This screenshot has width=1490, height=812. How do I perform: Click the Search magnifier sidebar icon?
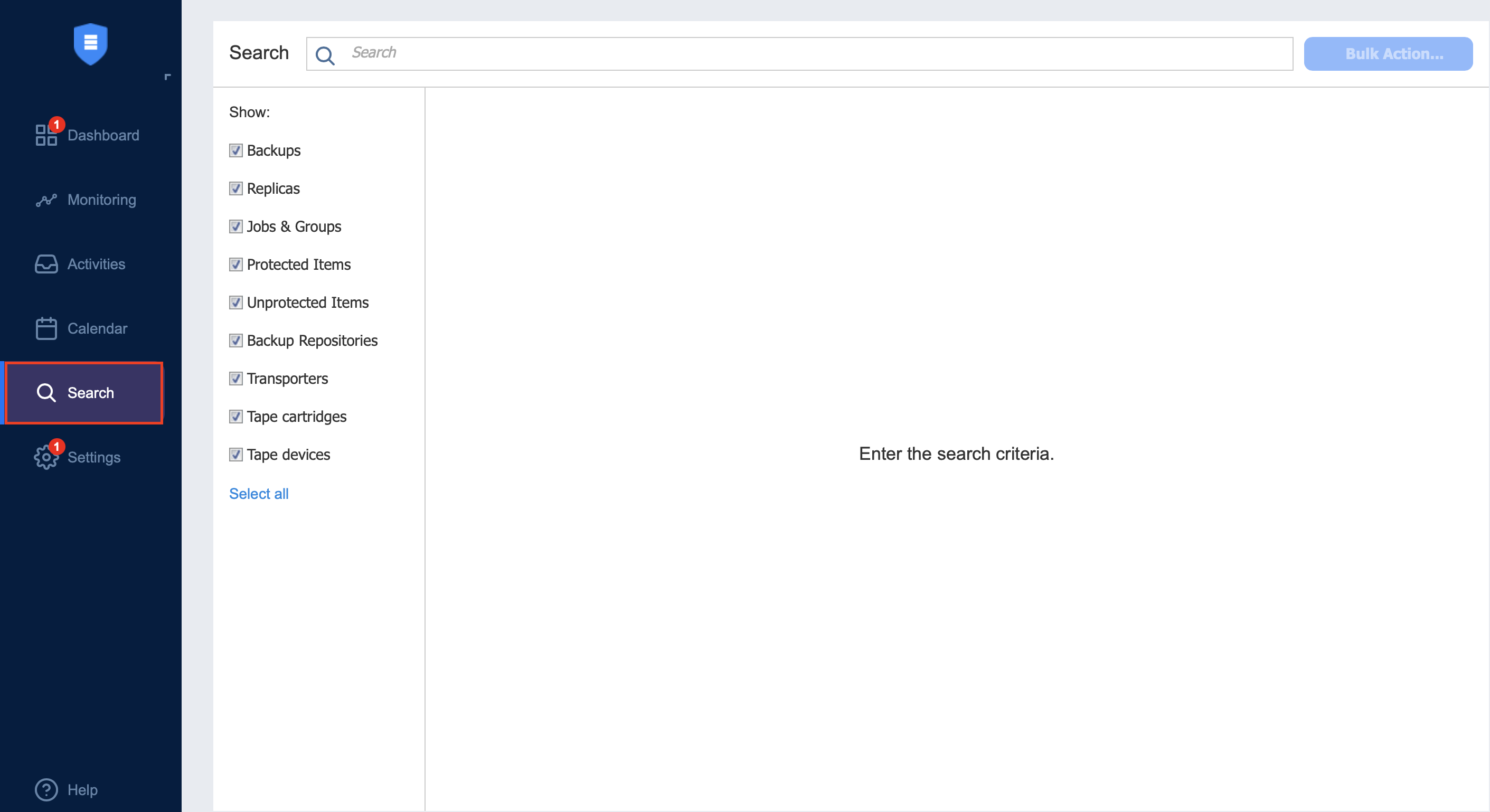pyautogui.click(x=46, y=393)
